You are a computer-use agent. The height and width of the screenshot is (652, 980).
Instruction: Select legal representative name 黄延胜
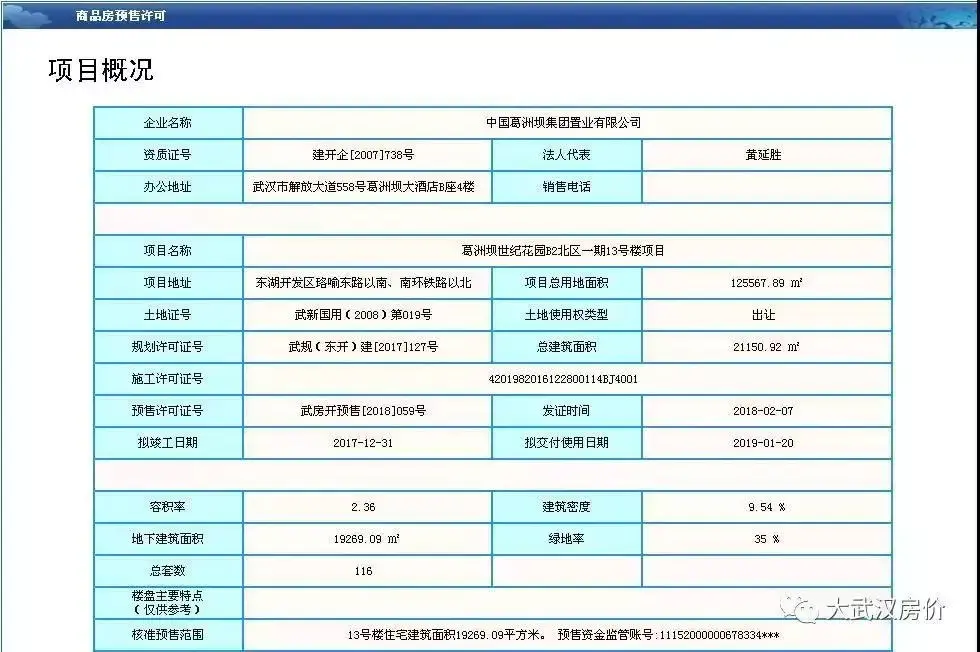pyautogui.click(x=763, y=155)
